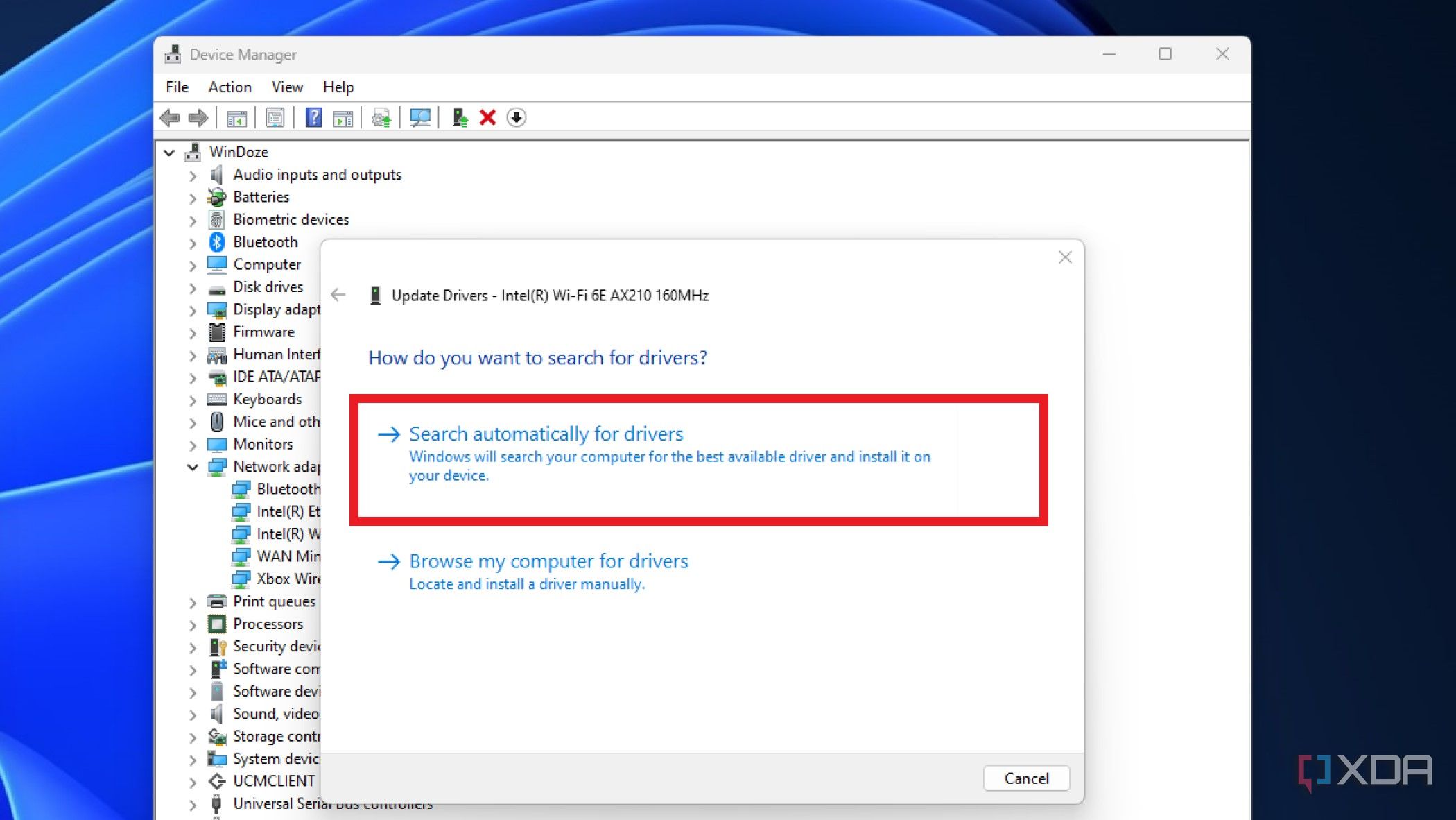Expand the Batteries category
This screenshot has height=820, width=1456.
[x=193, y=198]
